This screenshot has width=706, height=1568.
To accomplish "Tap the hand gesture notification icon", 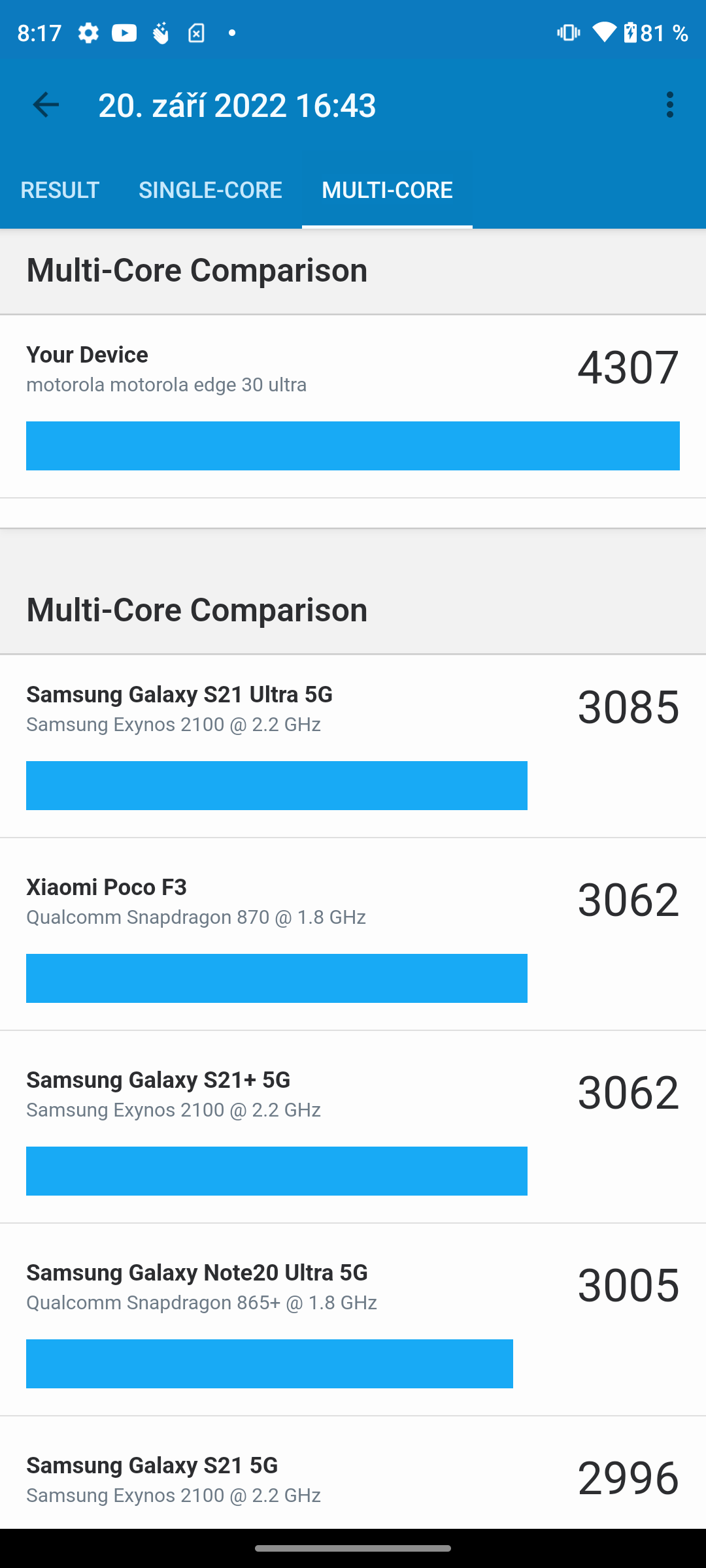I will (160, 33).
